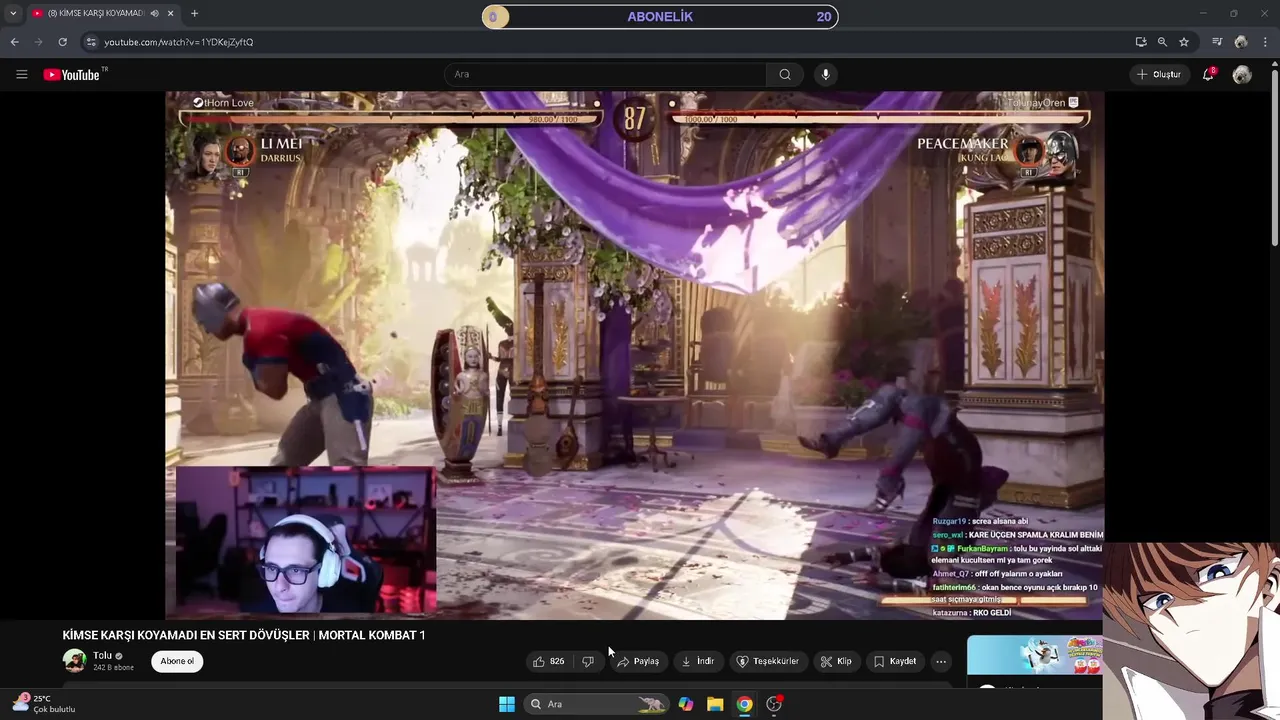This screenshot has width=1280, height=720.
Task: Open the YouTube account avatar menu
Action: (x=1242, y=74)
